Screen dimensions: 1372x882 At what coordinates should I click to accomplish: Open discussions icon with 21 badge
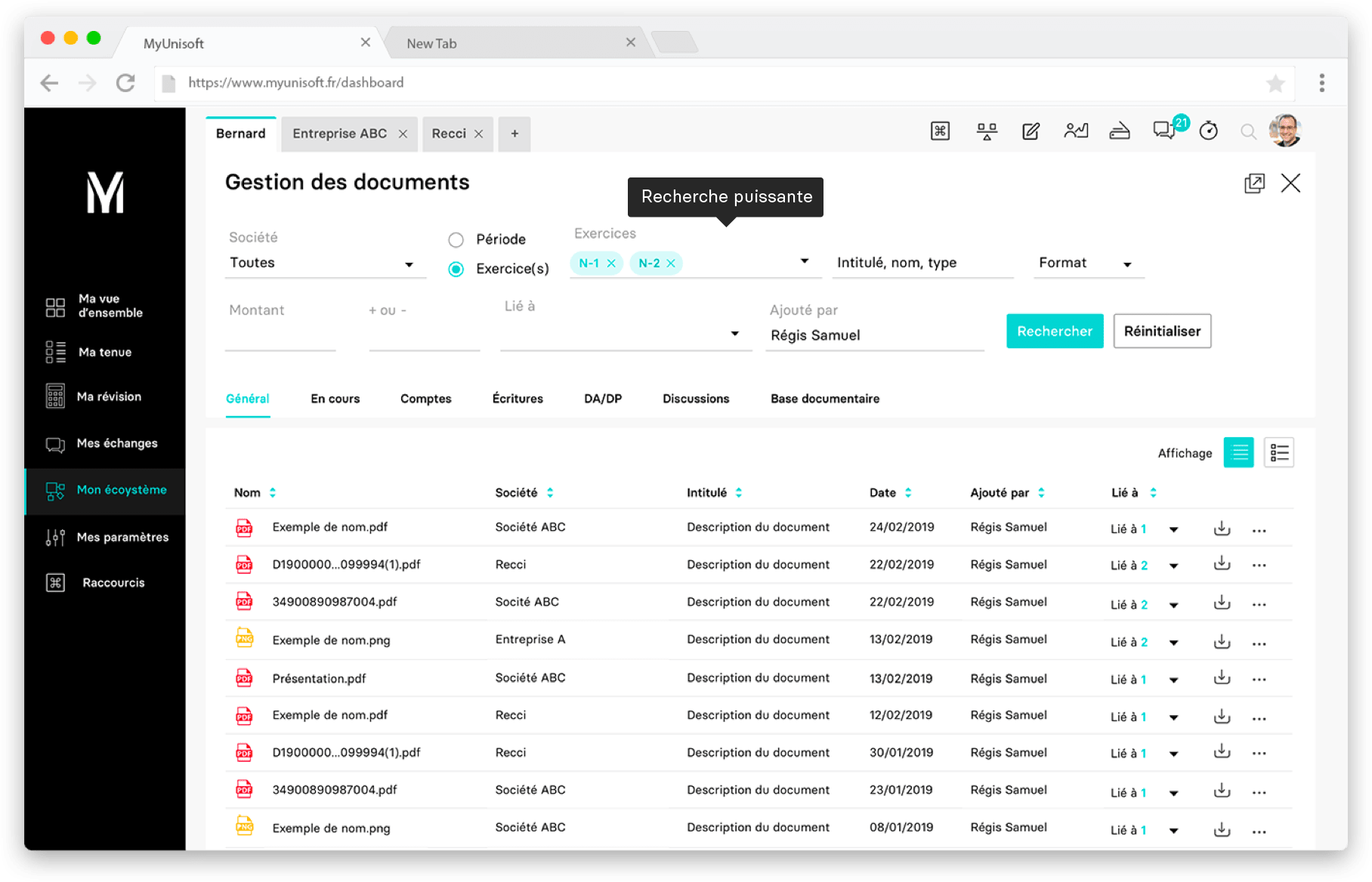(1165, 131)
